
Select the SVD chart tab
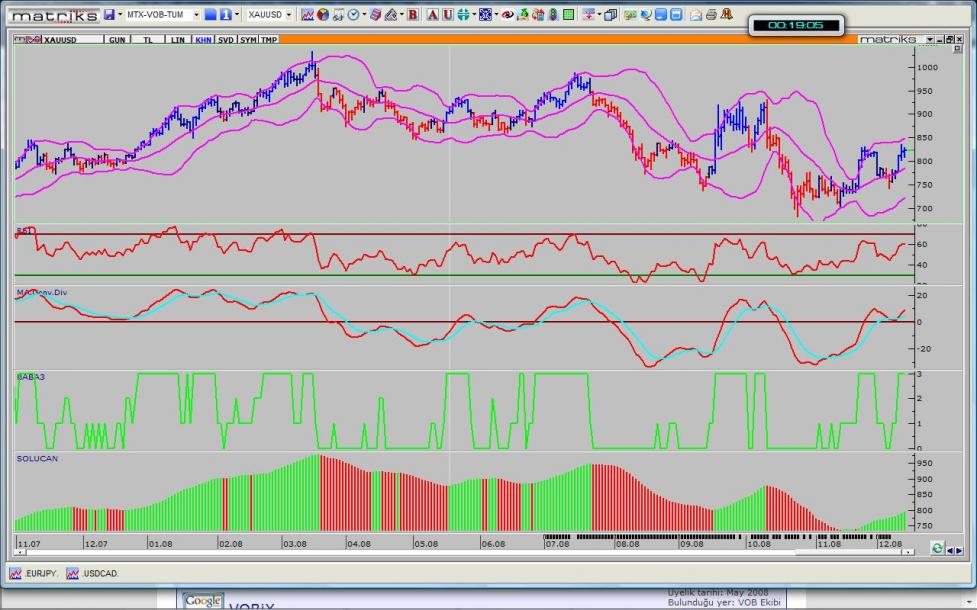tap(226, 39)
